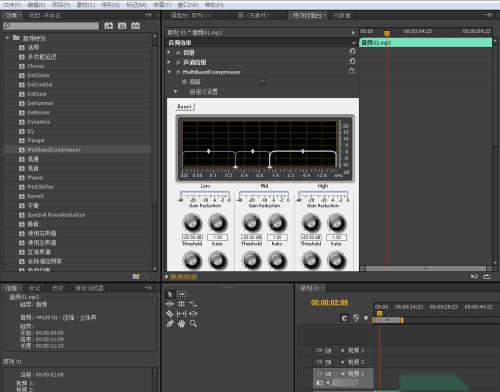Reset the MultibandCompressor effect icon
500x392 pixels.
352,71
